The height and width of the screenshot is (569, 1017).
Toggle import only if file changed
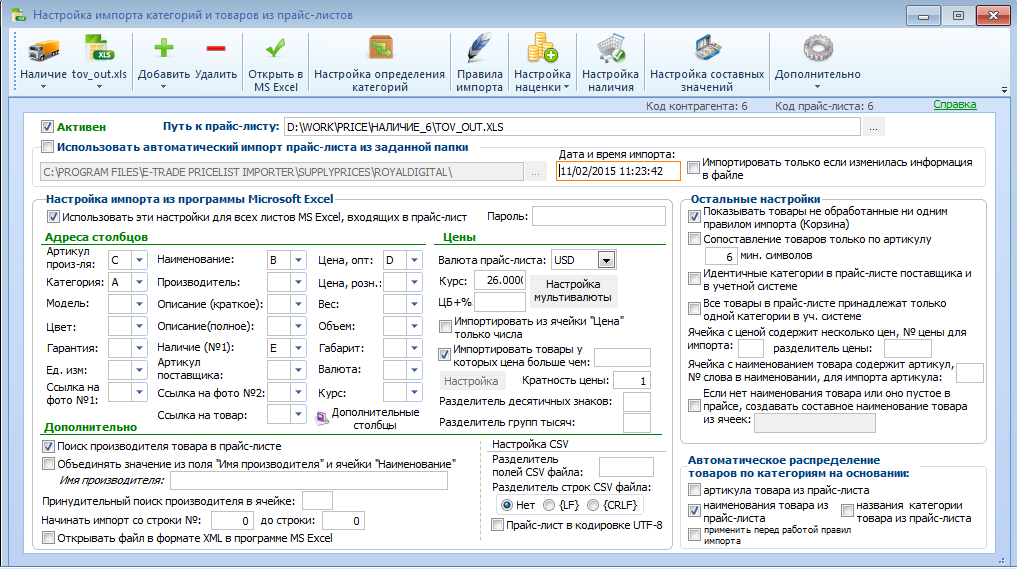tap(694, 168)
